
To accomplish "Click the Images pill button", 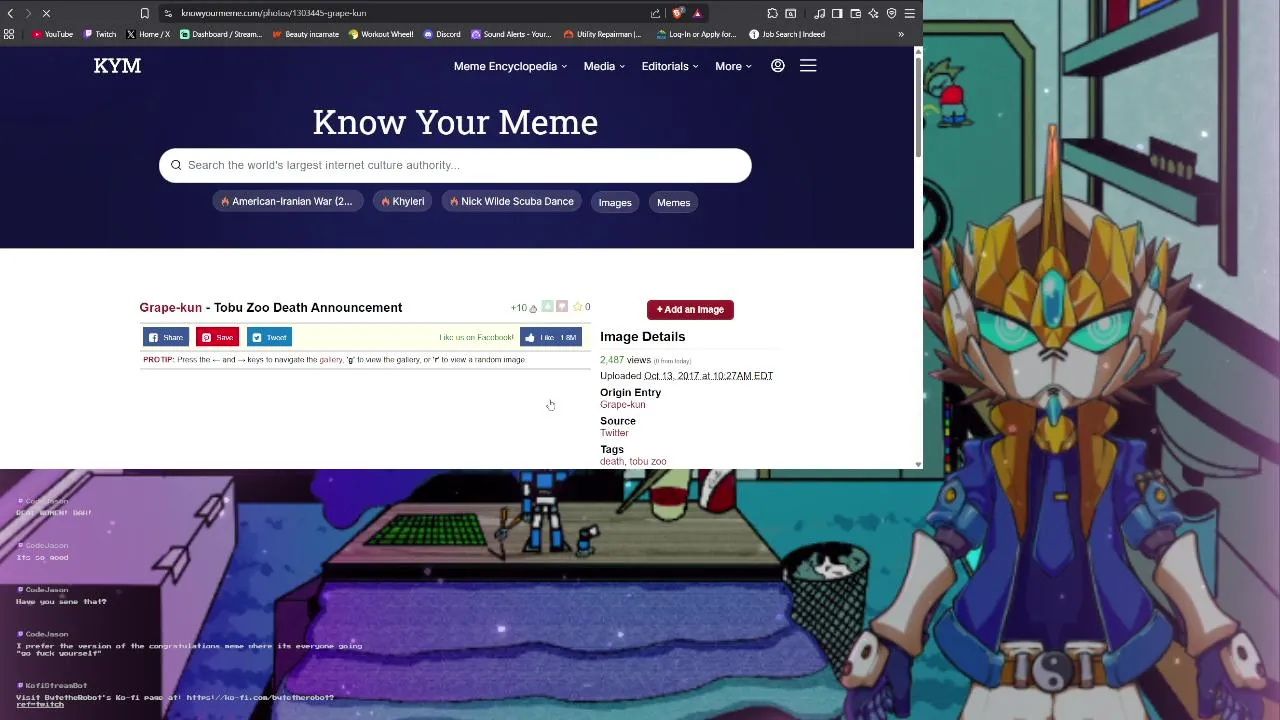I will pyautogui.click(x=615, y=202).
